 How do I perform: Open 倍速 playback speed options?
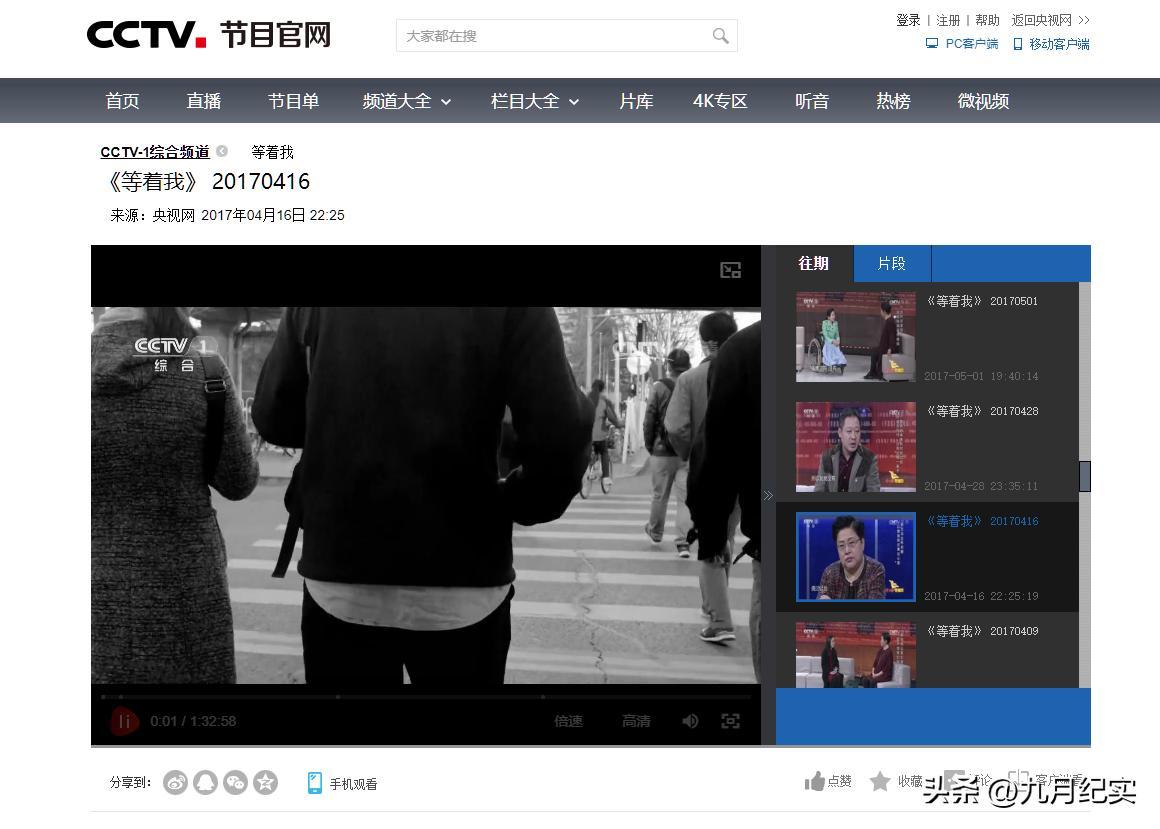click(568, 721)
